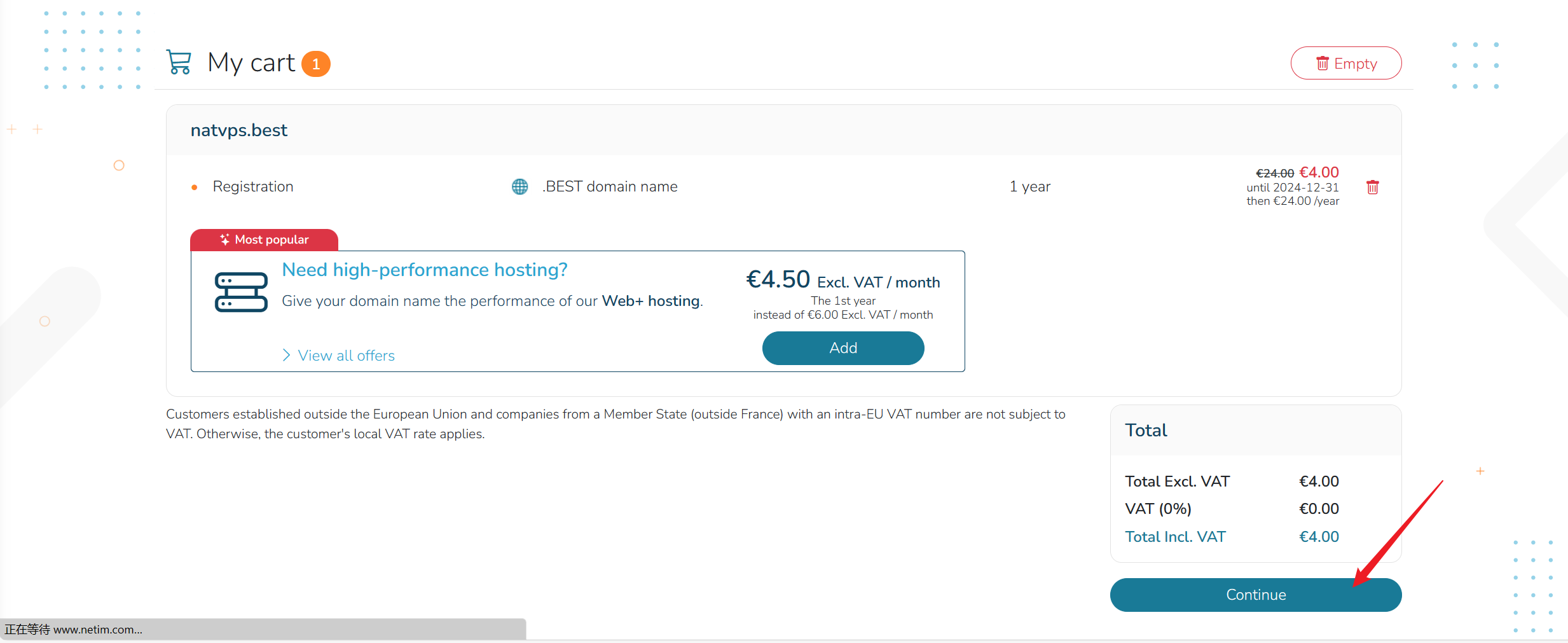Click the €4.50 hosting price
The width and height of the screenshot is (1568, 643).
(778, 280)
